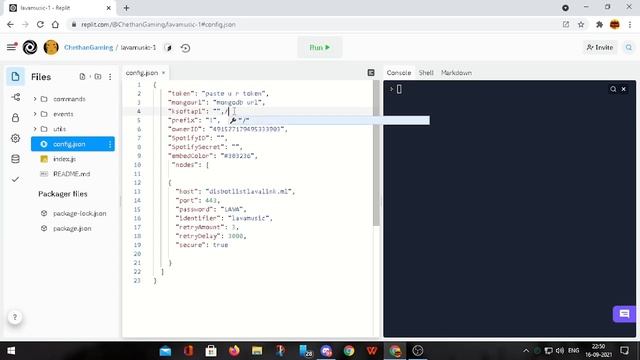Open the lavamusic-1 repl name
640x360 pixels.
[138, 47]
